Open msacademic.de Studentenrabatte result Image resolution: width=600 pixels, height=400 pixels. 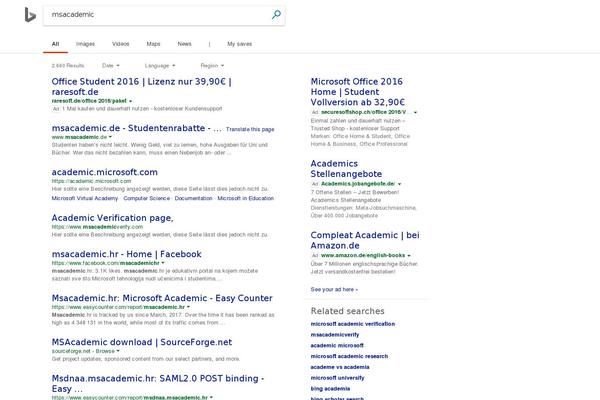tap(137, 128)
